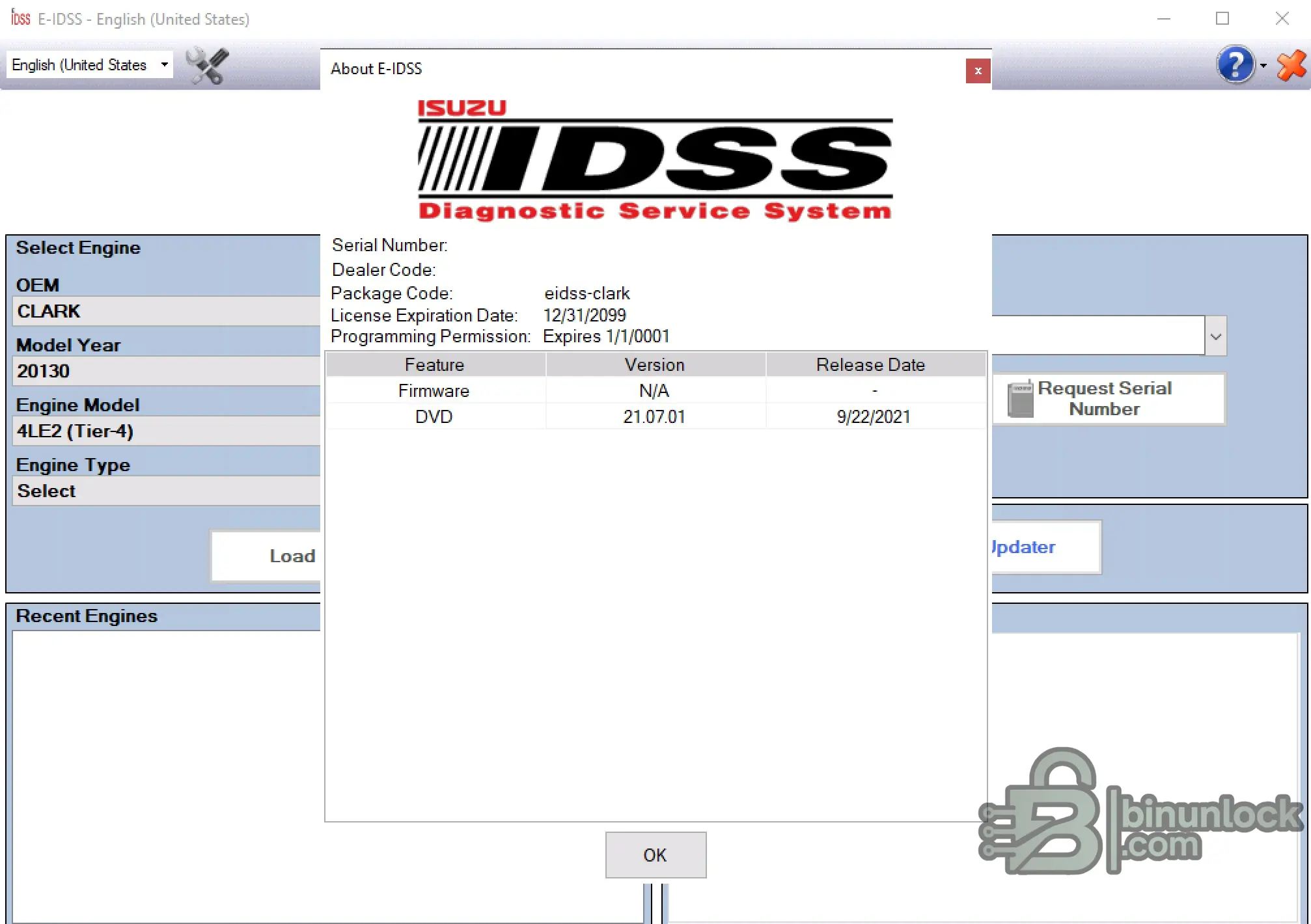Open the English (United States) language dropdown
This screenshot has height=924, width=1311.
click(90, 65)
